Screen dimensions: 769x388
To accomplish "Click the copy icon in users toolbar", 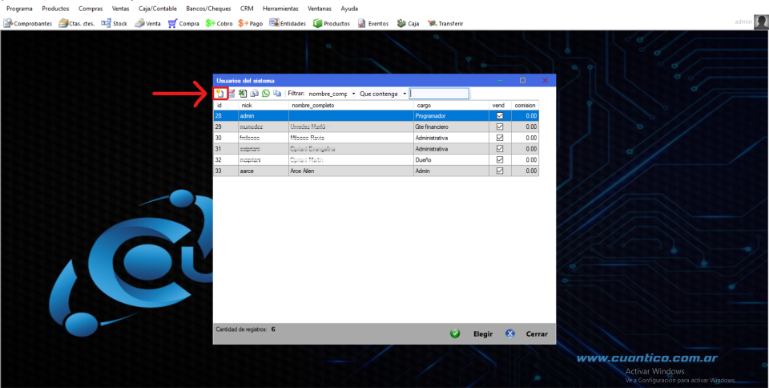I will pos(277,94).
